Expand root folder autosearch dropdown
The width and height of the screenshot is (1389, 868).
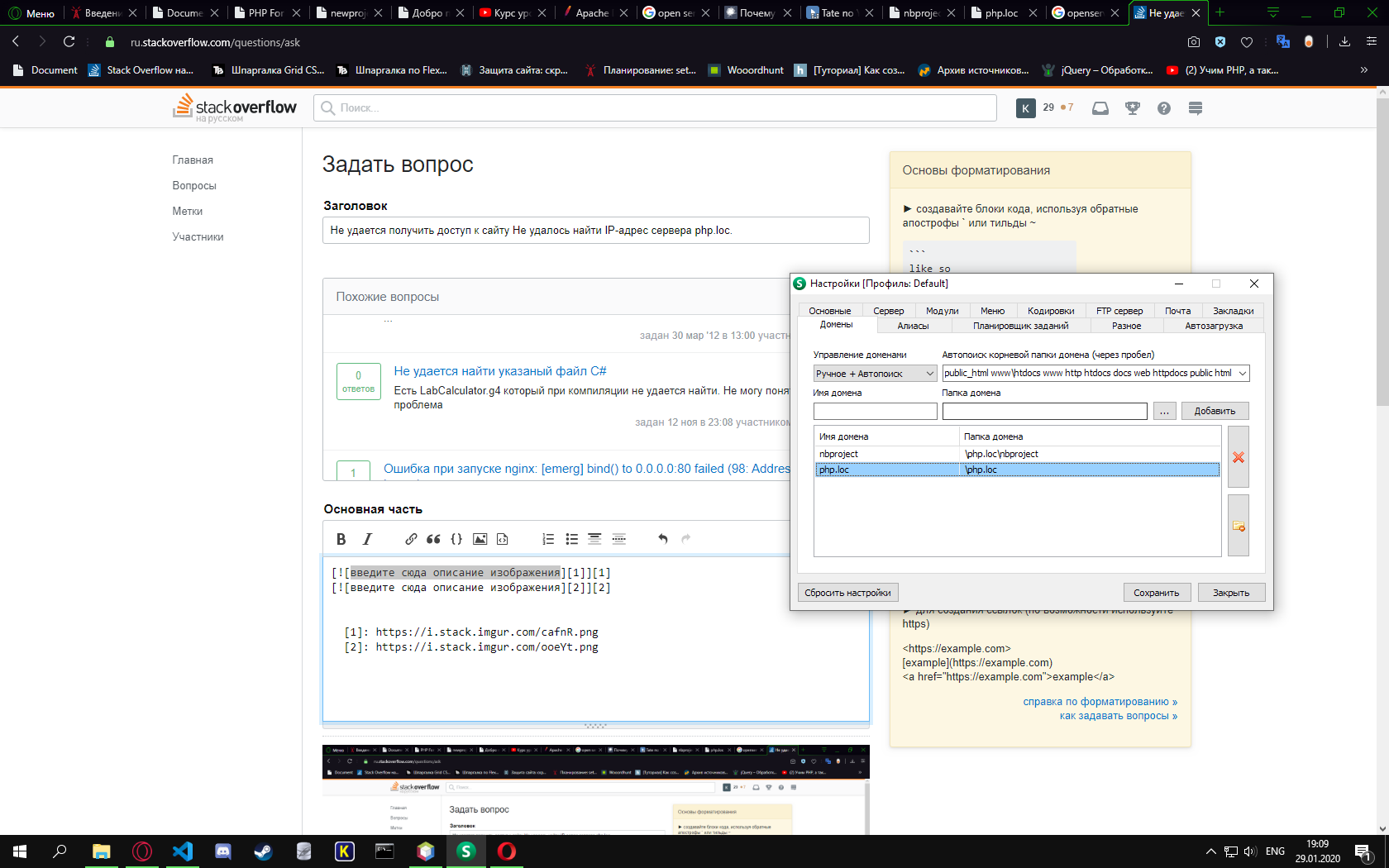pyautogui.click(x=1242, y=373)
